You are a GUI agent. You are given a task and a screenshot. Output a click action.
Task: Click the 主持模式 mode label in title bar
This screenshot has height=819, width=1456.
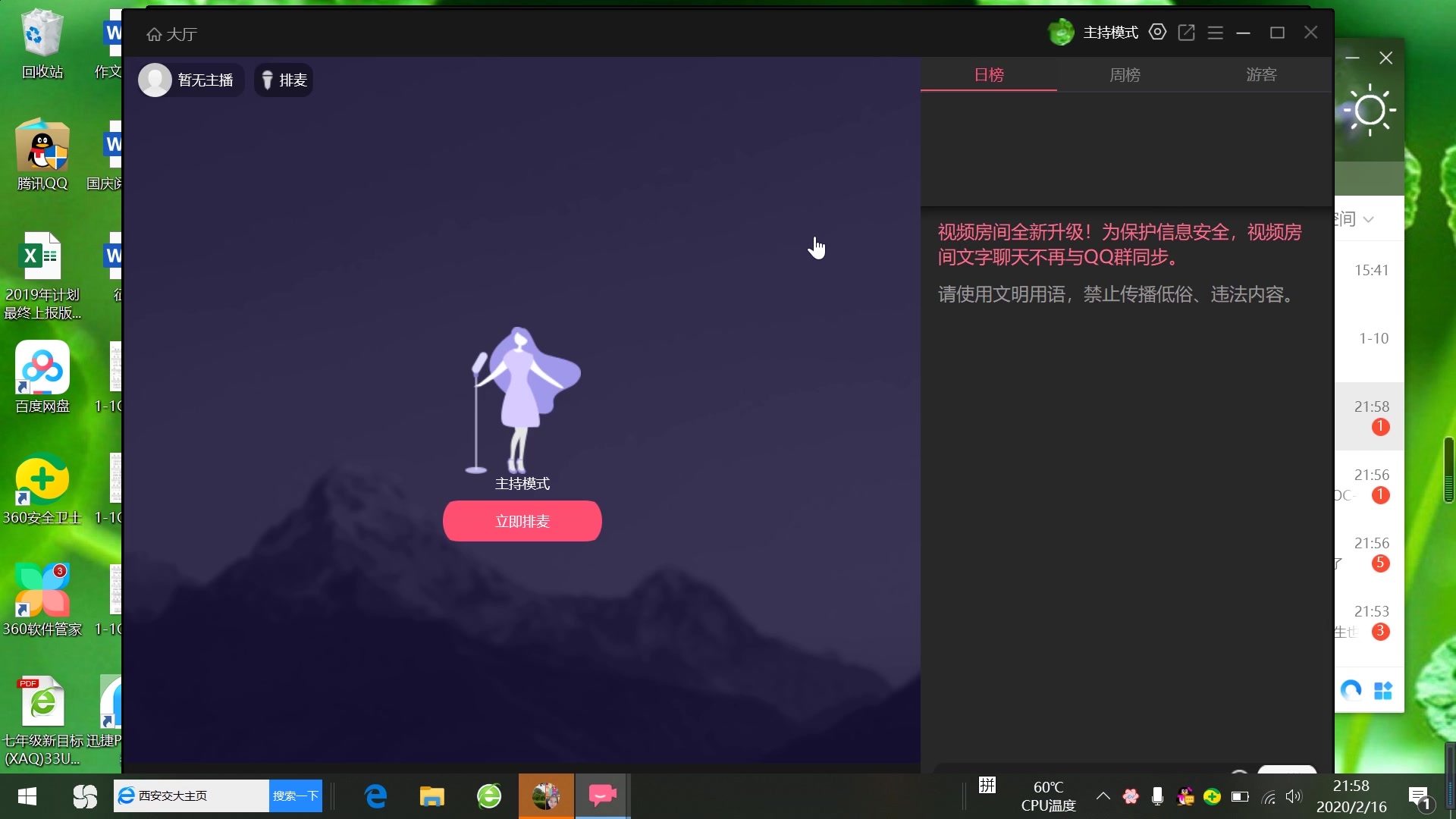click(1110, 32)
